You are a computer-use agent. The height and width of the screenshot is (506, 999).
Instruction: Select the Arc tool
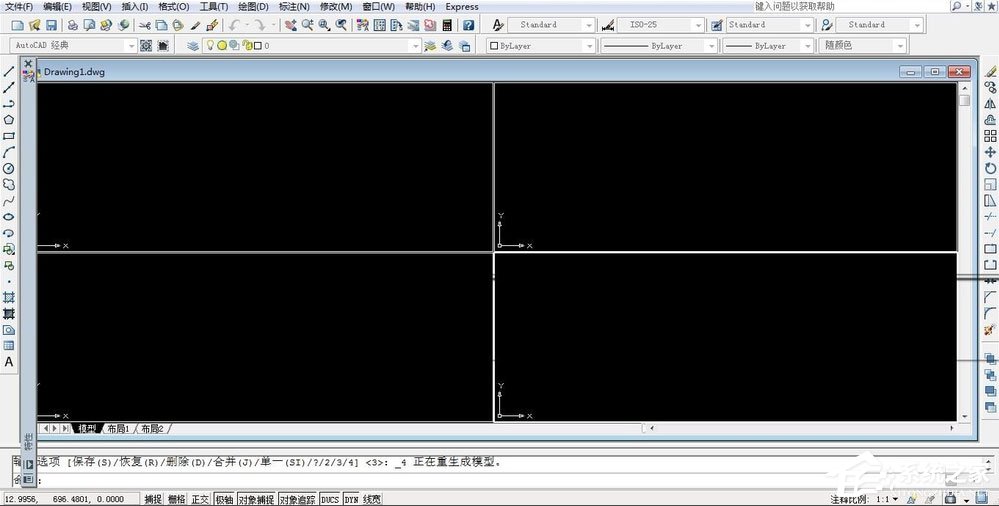(9, 152)
